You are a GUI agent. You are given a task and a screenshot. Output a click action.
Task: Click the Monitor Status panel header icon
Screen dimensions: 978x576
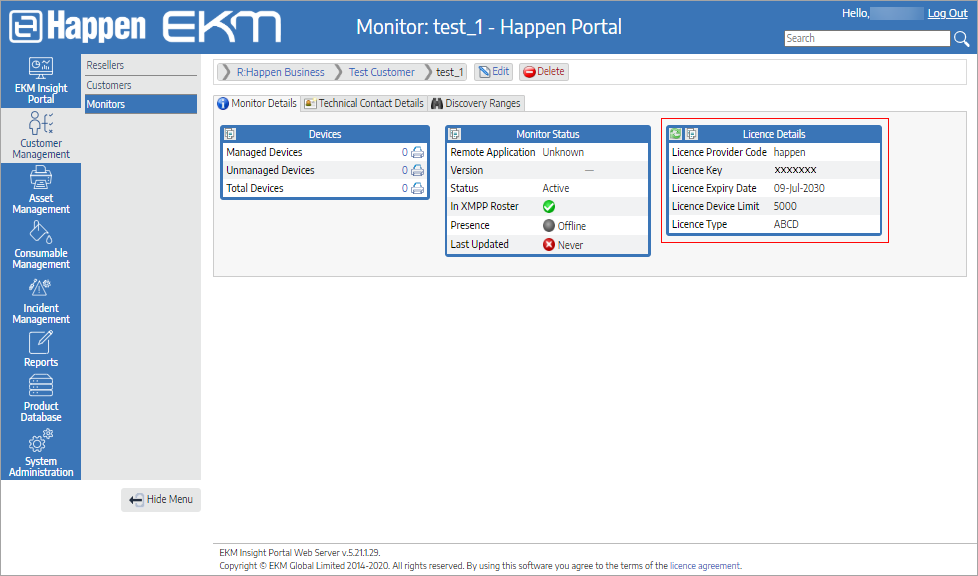click(455, 134)
